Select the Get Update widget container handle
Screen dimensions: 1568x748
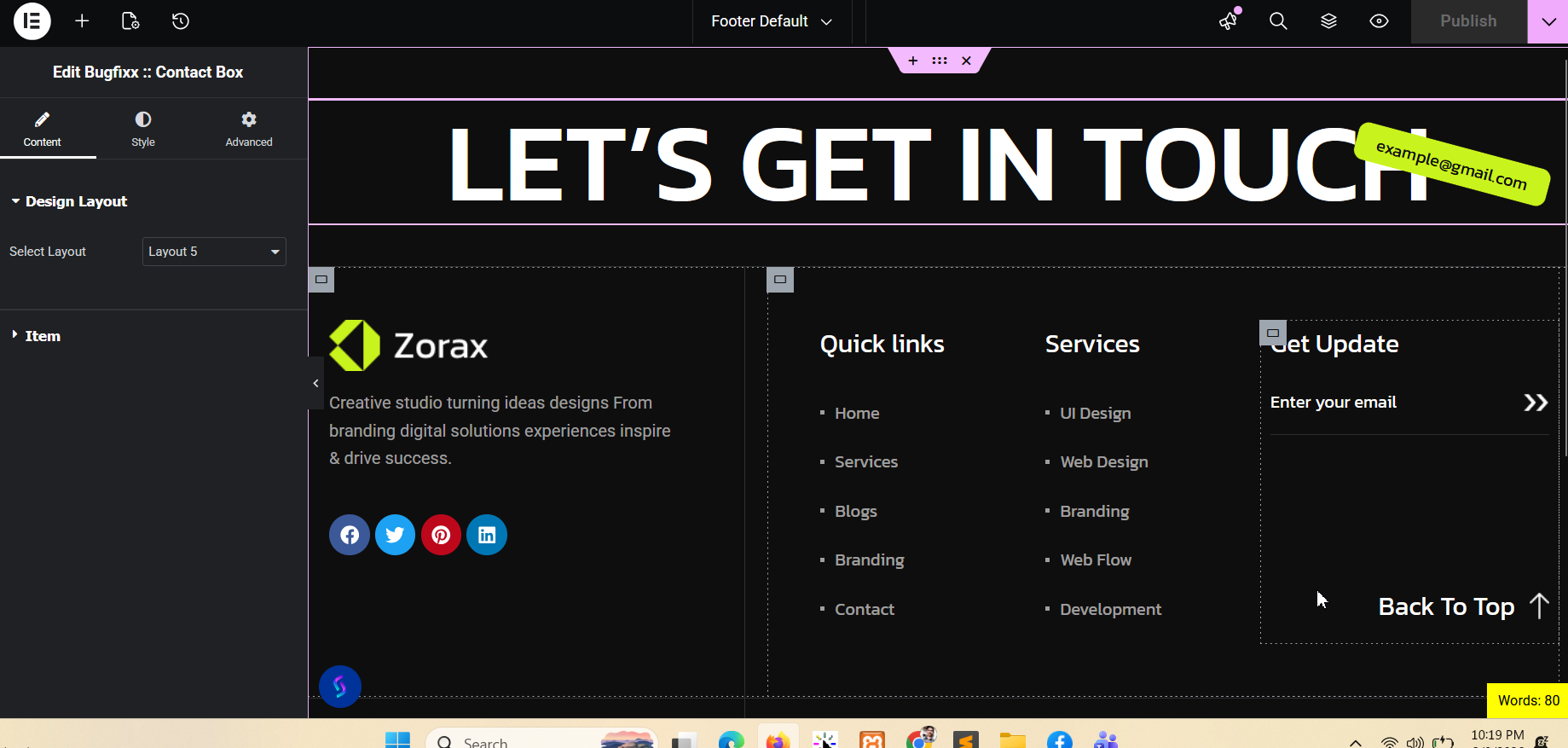click(x=1273, y=333)
